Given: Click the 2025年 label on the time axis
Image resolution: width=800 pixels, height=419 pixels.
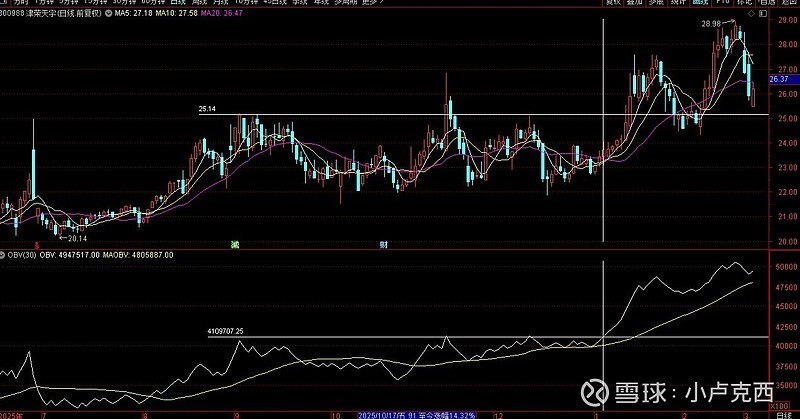Looking at the screenshot, I should tap(11, 416).
